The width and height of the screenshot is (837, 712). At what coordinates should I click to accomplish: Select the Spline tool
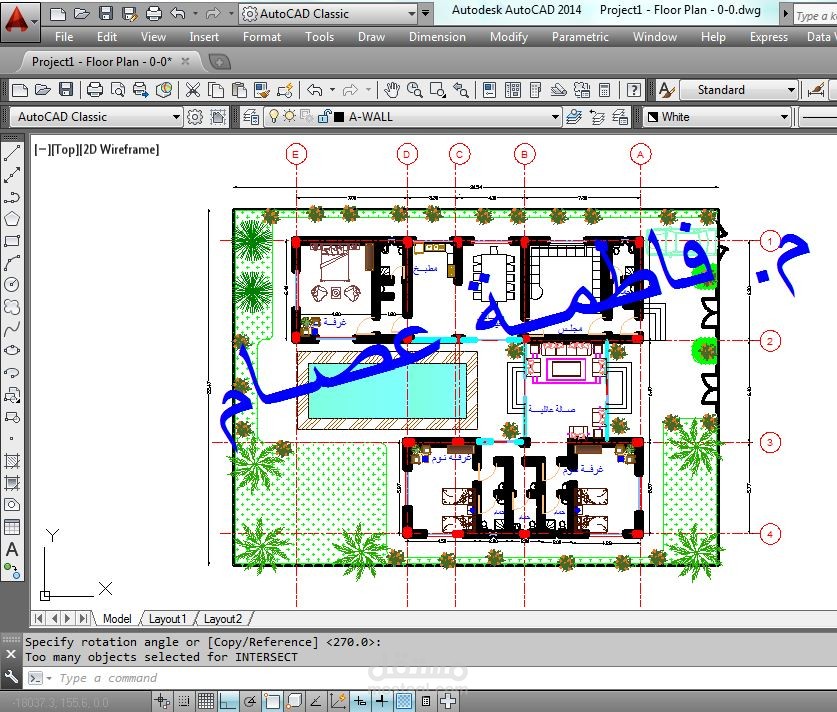click(12, 328)
